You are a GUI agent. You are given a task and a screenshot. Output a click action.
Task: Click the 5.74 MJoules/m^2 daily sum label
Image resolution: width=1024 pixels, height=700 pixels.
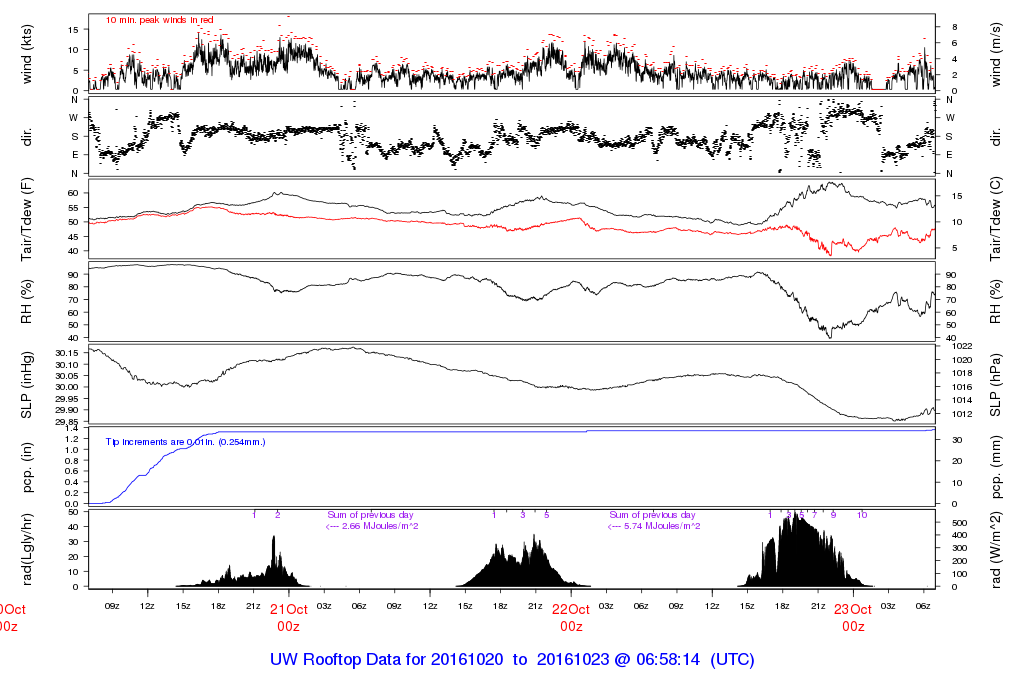pyautogui.click(x=654, y=526)
